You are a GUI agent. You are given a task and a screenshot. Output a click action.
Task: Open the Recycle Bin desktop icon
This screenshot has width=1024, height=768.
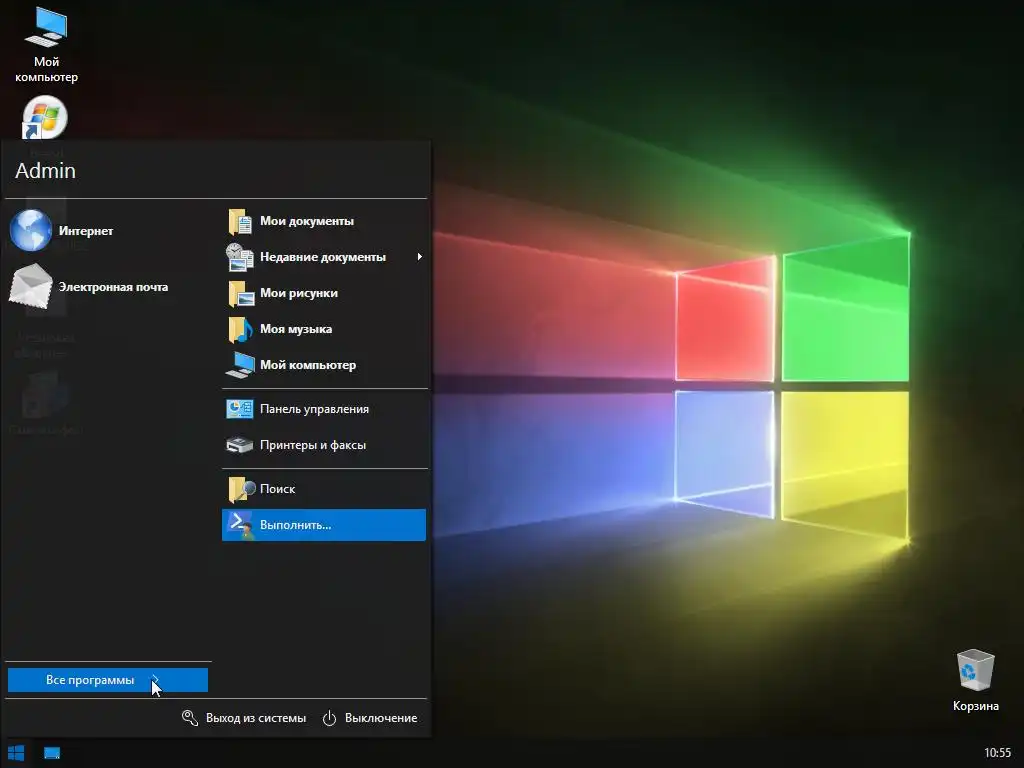tap(975, 669)
